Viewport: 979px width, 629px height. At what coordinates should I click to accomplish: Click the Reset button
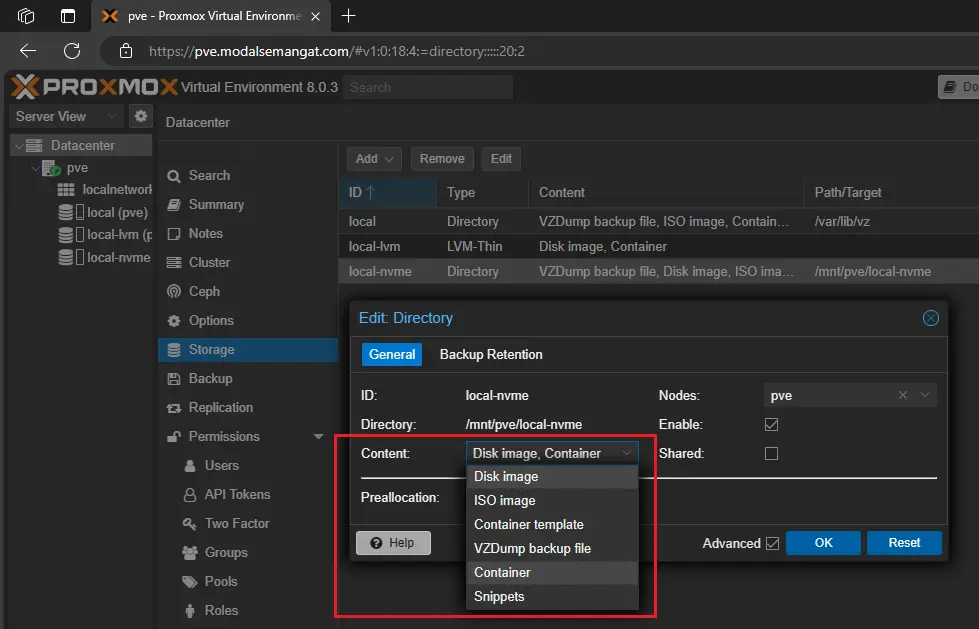click(904, 543)
